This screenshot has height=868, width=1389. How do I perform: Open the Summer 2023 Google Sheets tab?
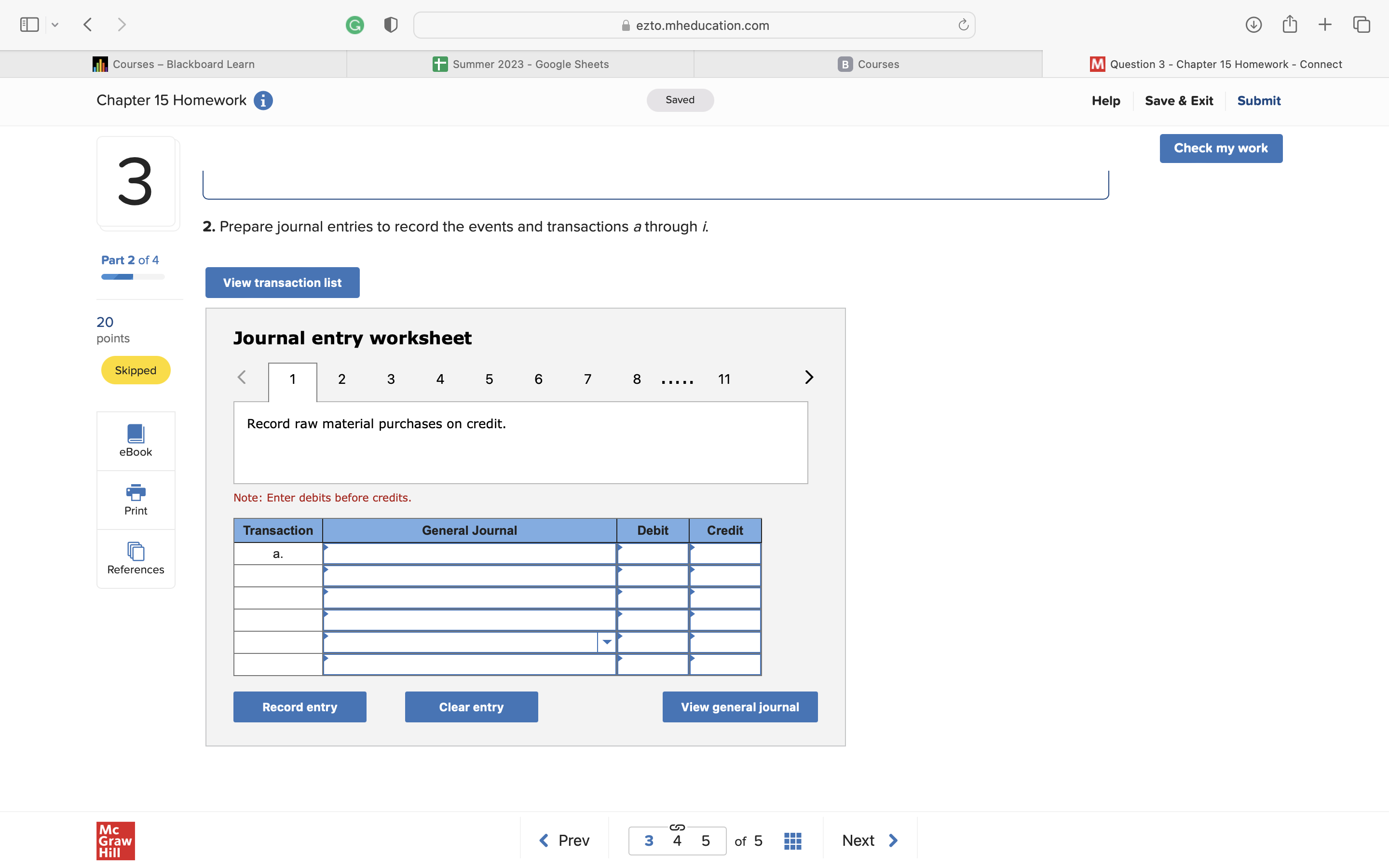(x=520, y=64)
